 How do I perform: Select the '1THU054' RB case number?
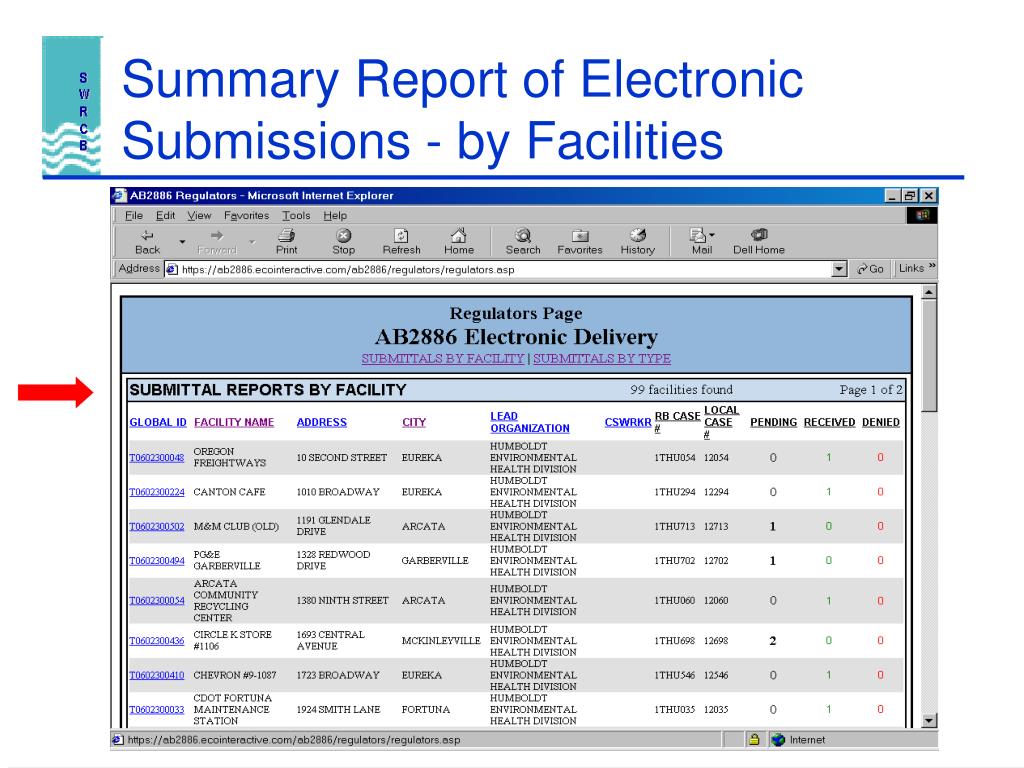pyautogui.click(x=675, y=458)
